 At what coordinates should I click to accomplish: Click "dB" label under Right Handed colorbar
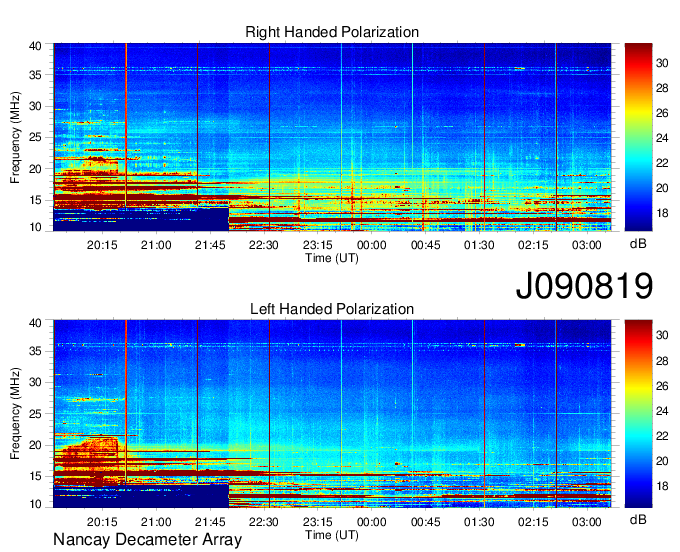coord(638,244)
